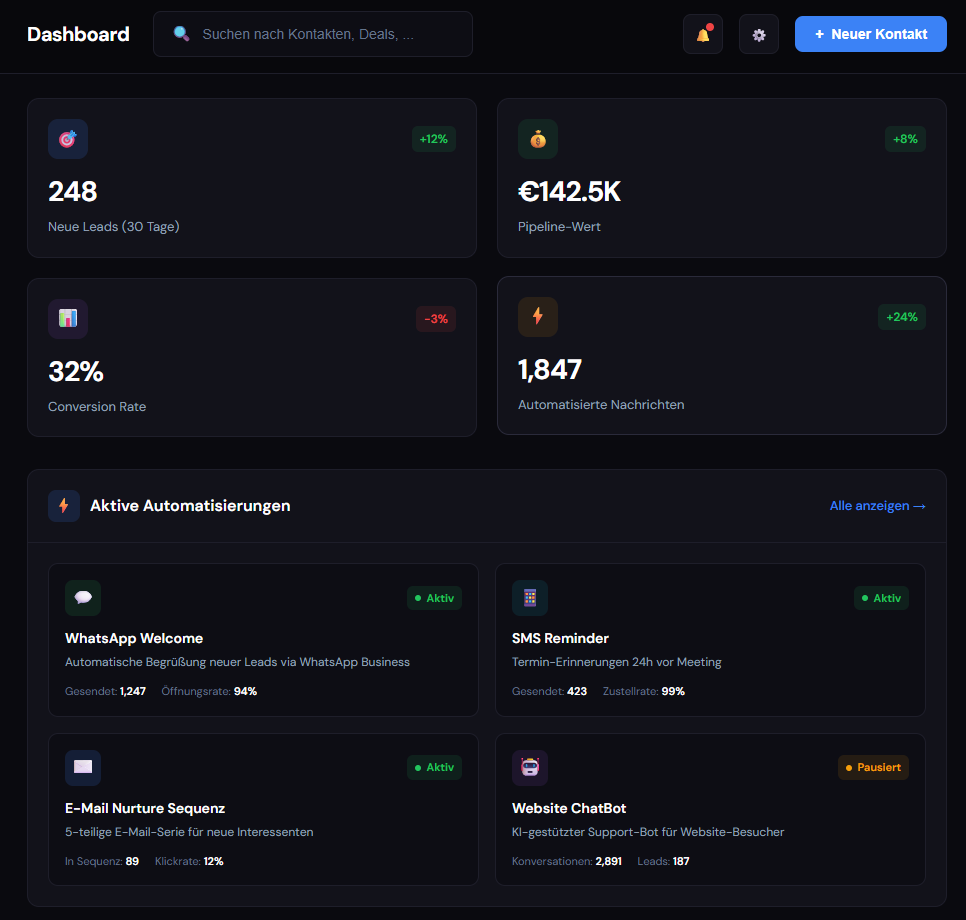Toggle Aktiv badge on E-Mail Nurture Sequenz
Screen dimensions: 966x920
[434, 768]
